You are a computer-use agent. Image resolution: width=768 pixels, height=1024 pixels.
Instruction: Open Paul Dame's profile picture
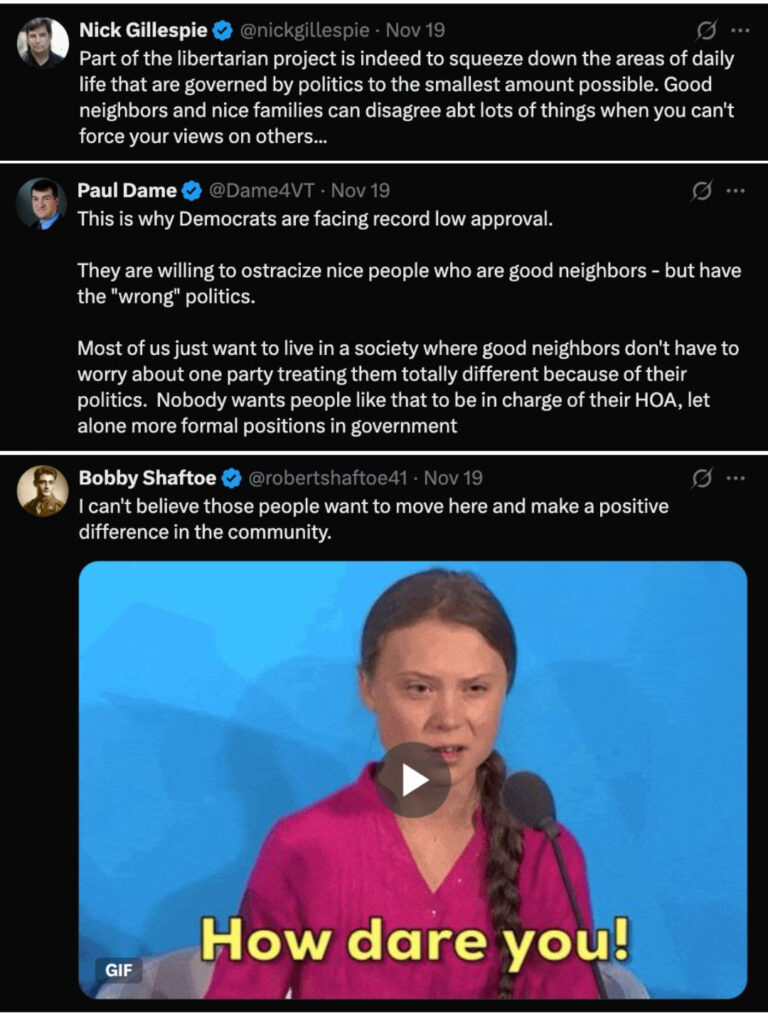pos(43,203)
